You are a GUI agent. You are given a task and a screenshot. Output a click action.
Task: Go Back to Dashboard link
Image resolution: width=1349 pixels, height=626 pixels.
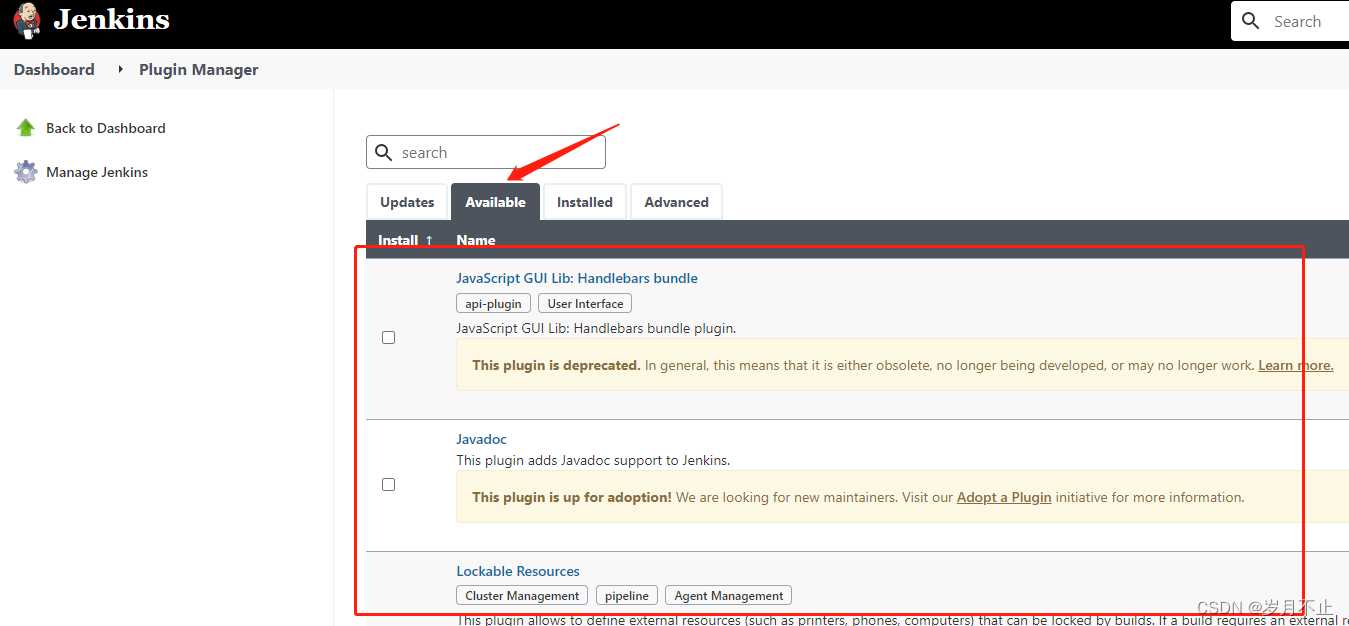point(106,128)
